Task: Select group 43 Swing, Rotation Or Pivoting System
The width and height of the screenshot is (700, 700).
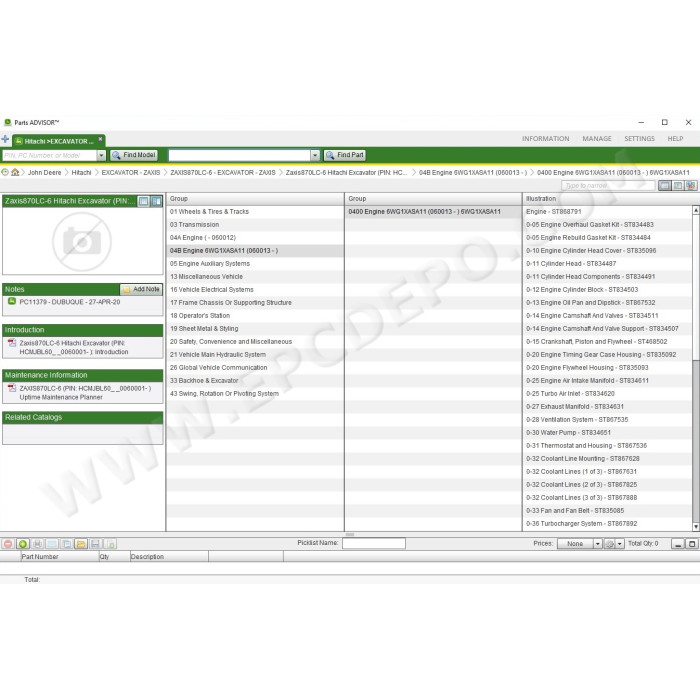Action: (255, 393)
